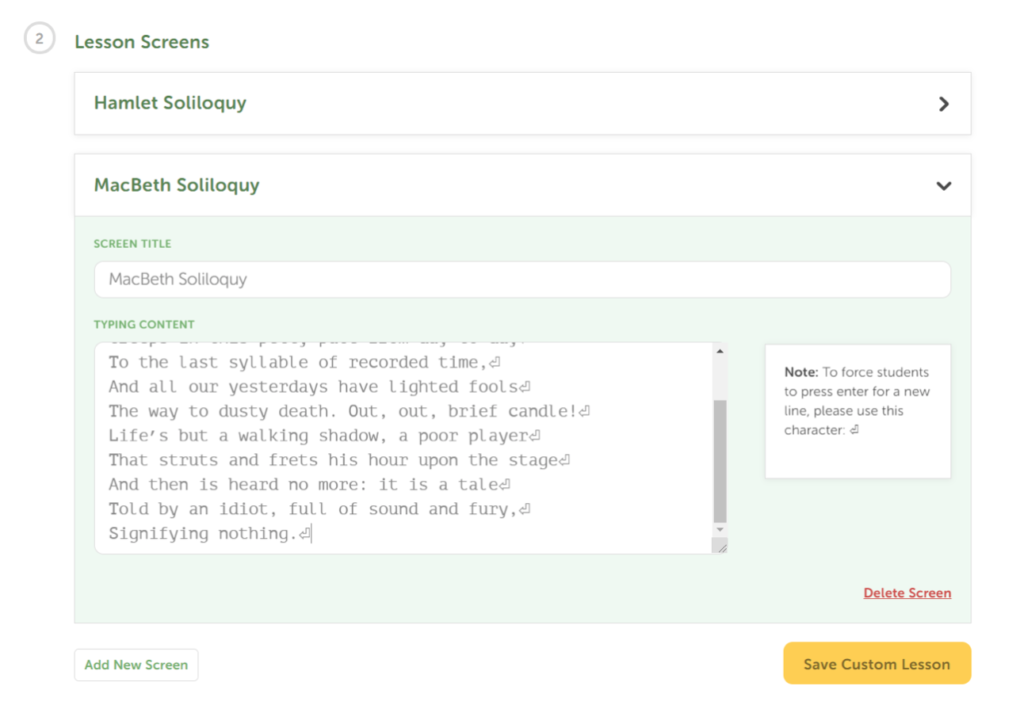Click the SCREEN TITLE label

(133, 243)
